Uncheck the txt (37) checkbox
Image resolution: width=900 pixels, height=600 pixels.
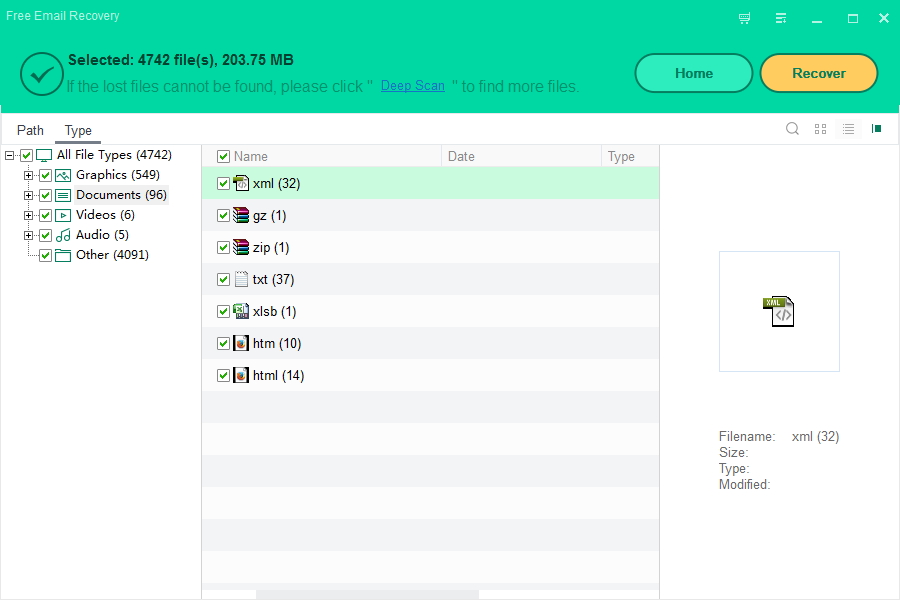[223, 280]
